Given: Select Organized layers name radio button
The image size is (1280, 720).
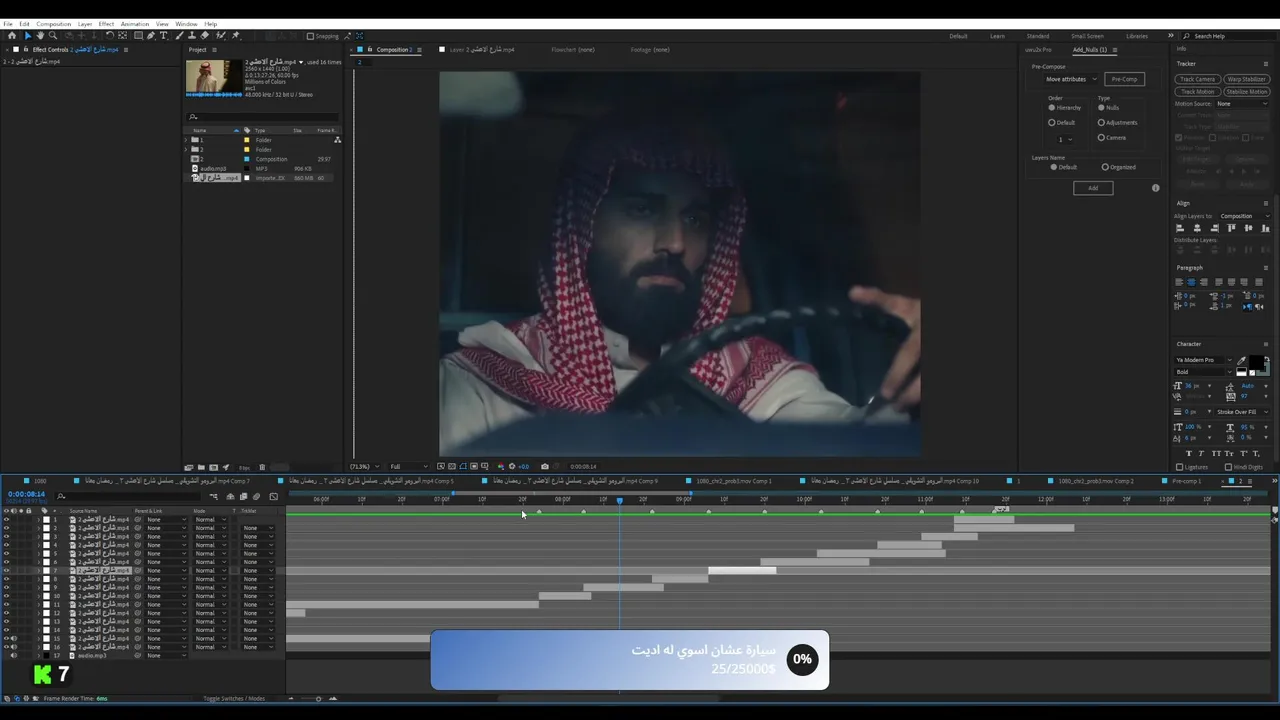Looking at the screenshot, I should 1105,167.
